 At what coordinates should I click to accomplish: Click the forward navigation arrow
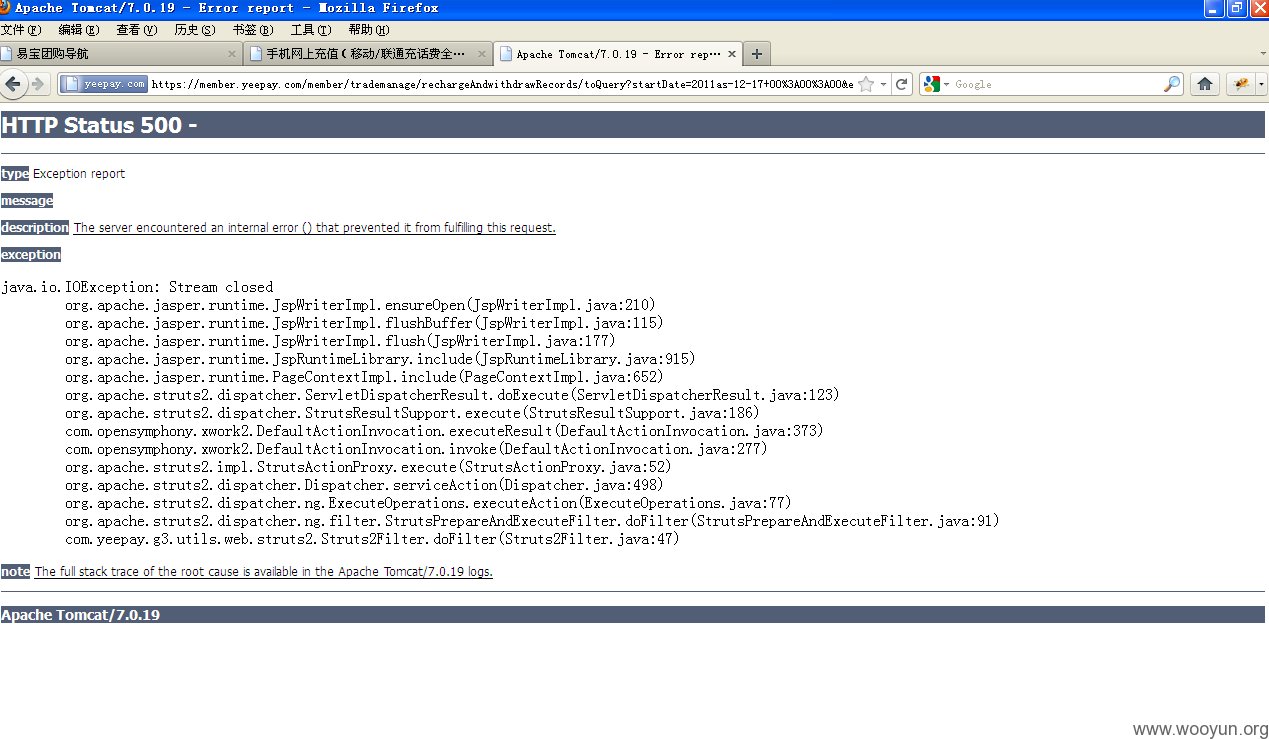point(39,84)
